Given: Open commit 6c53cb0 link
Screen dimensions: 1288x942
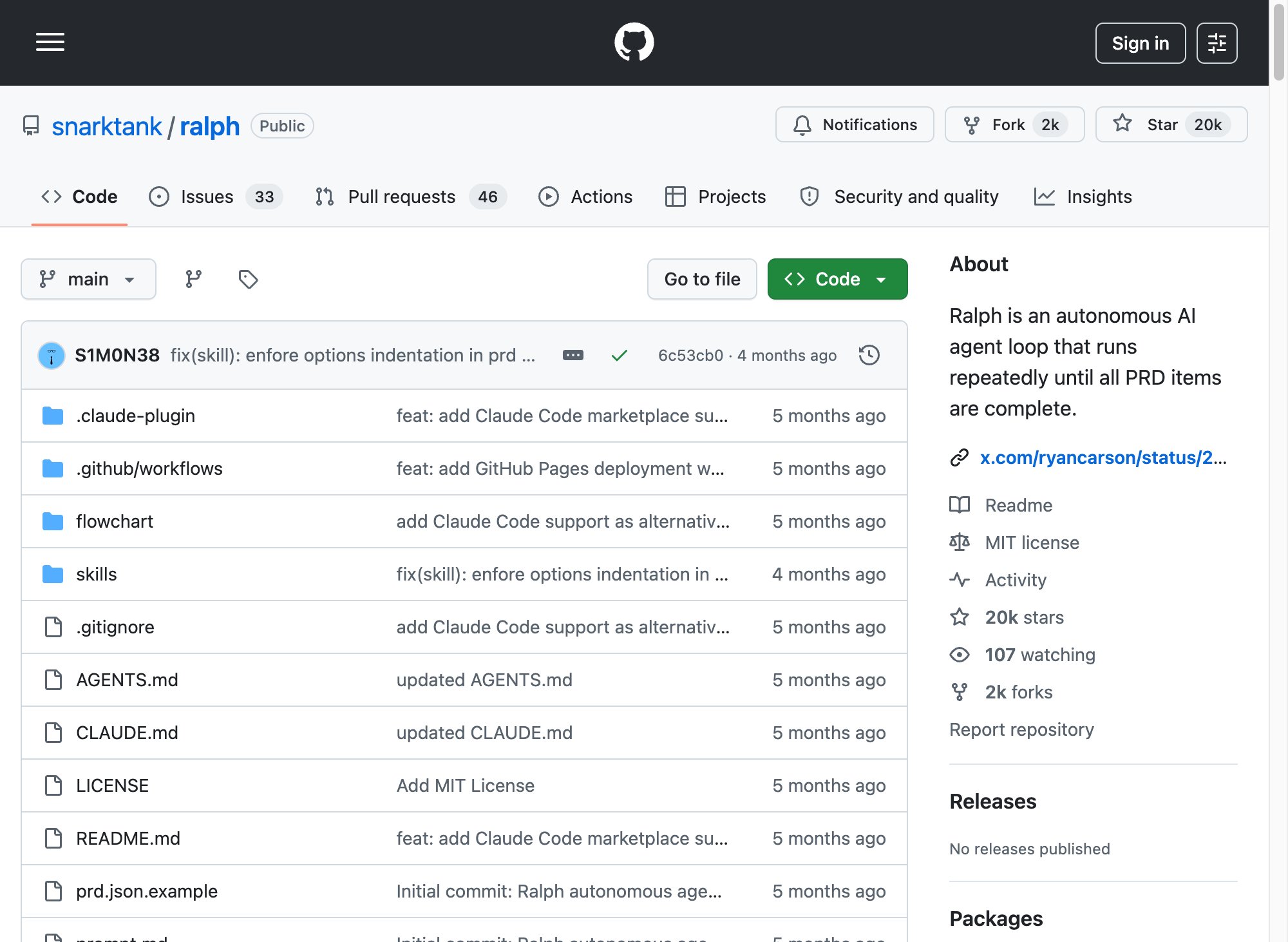Looking at the screenshot, I should tap(690, 355).
